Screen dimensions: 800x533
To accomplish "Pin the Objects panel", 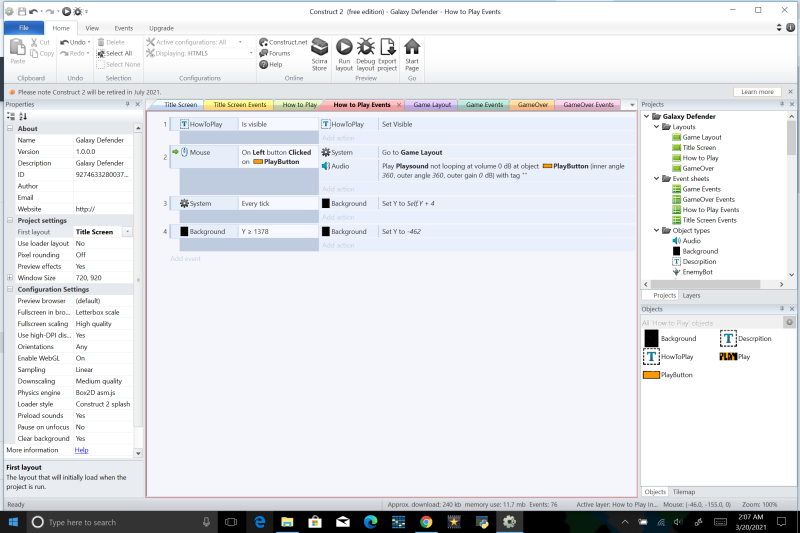I will (782, 309).
